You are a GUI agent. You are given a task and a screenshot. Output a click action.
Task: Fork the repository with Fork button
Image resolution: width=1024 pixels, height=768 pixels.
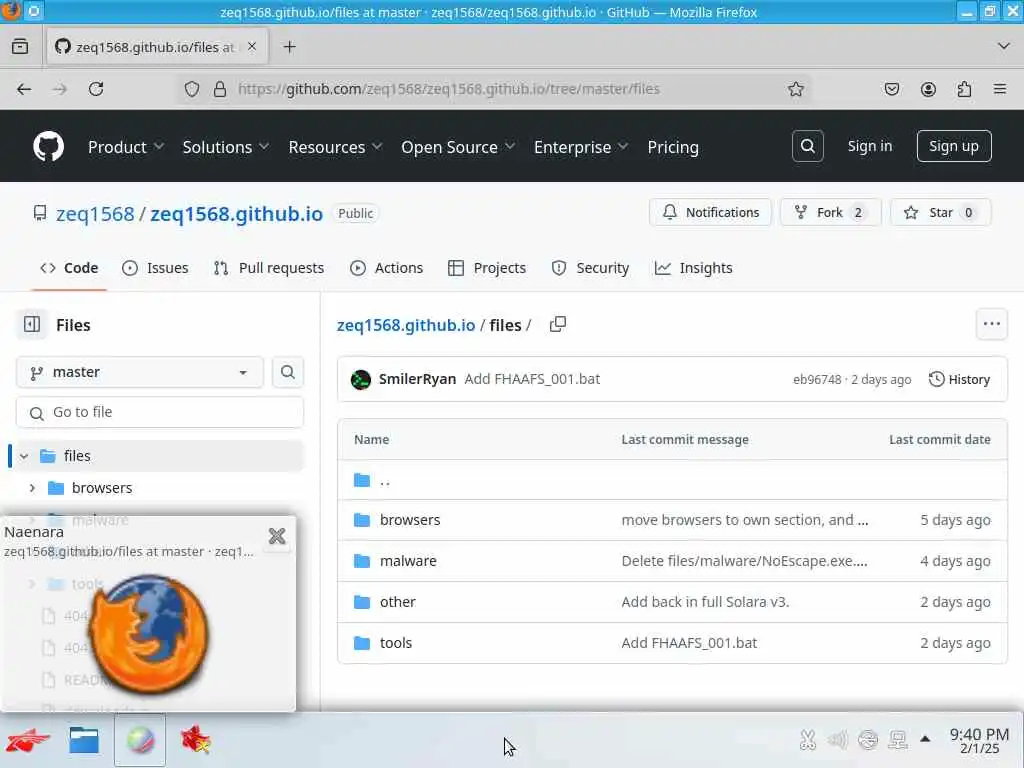830,212
